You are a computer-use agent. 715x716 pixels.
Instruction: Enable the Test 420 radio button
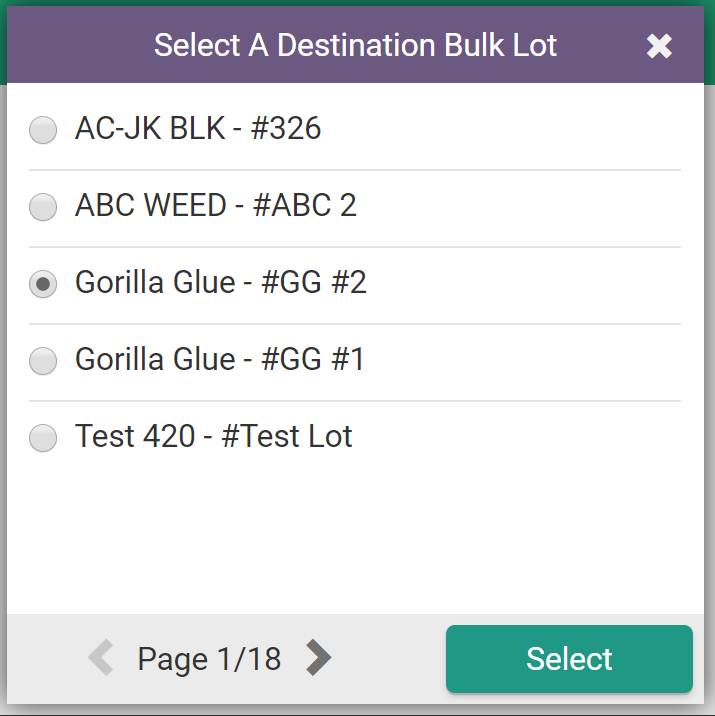[x=43, y=438]
